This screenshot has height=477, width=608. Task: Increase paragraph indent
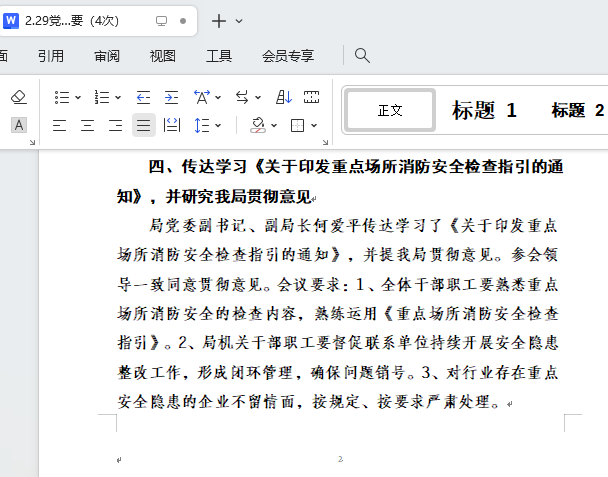click(x=171, y=97)
